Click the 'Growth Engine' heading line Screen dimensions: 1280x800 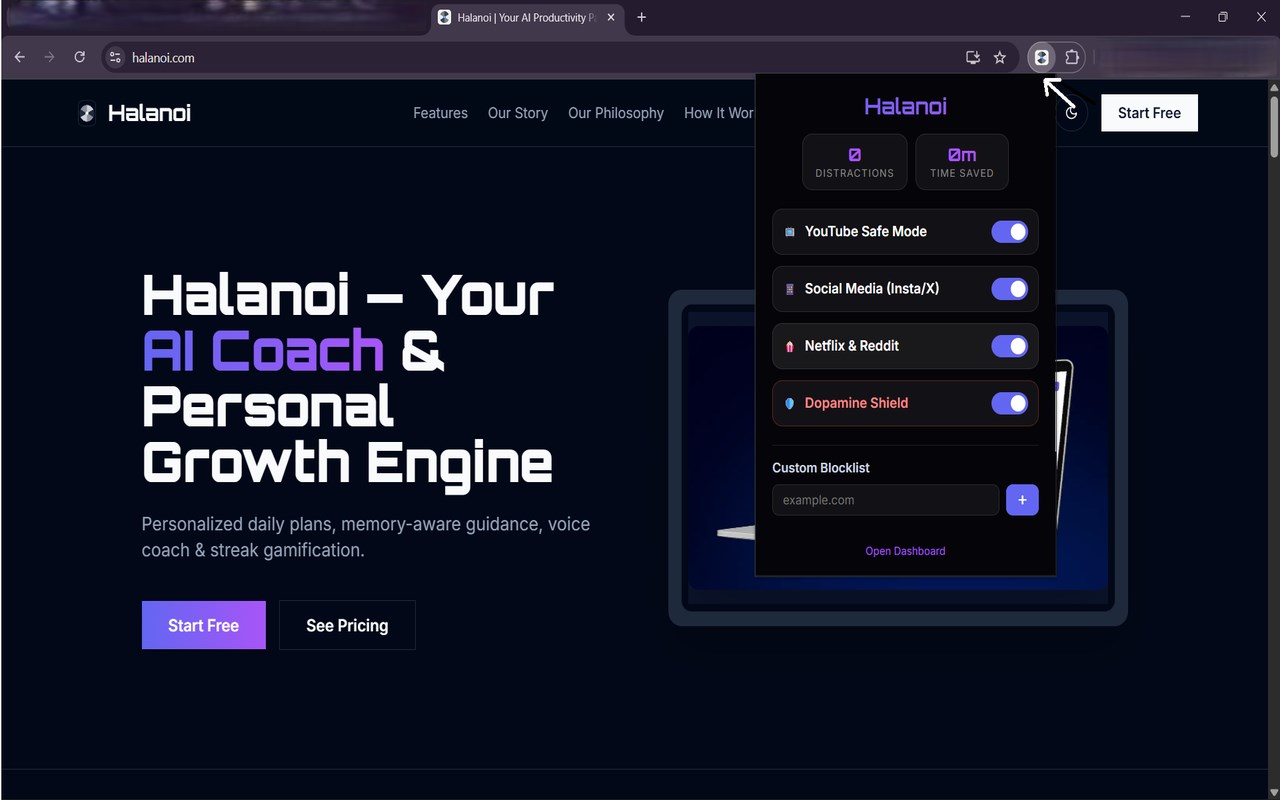347,462
